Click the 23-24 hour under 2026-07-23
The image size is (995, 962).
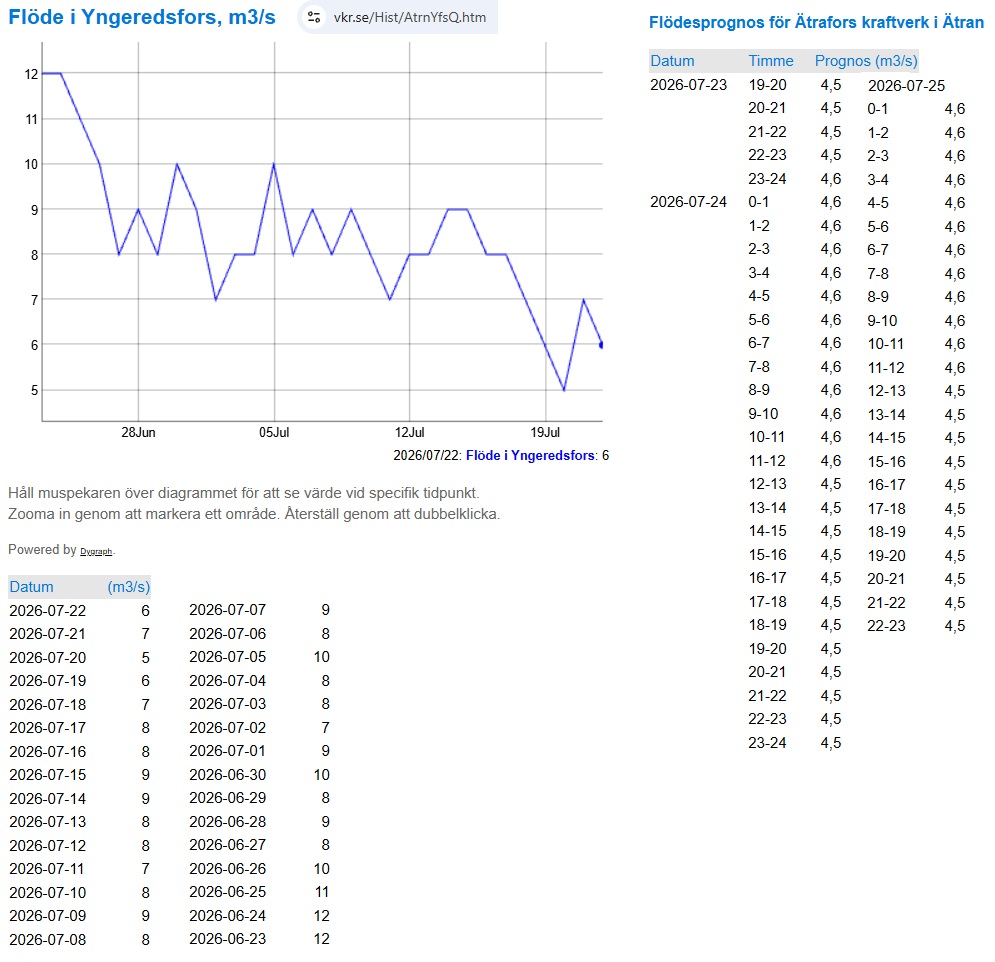[x=767, y=179]
